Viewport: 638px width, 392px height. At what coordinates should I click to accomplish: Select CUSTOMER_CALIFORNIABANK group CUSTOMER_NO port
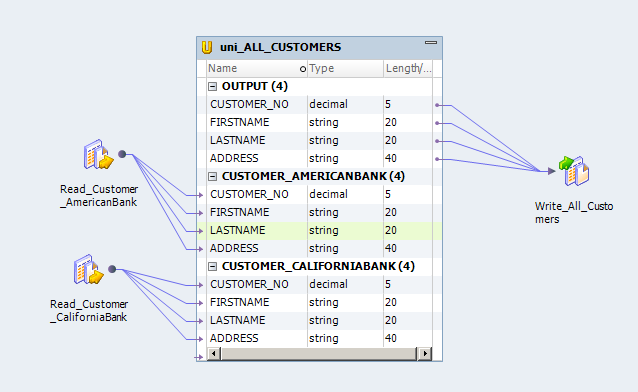[319, 285]
